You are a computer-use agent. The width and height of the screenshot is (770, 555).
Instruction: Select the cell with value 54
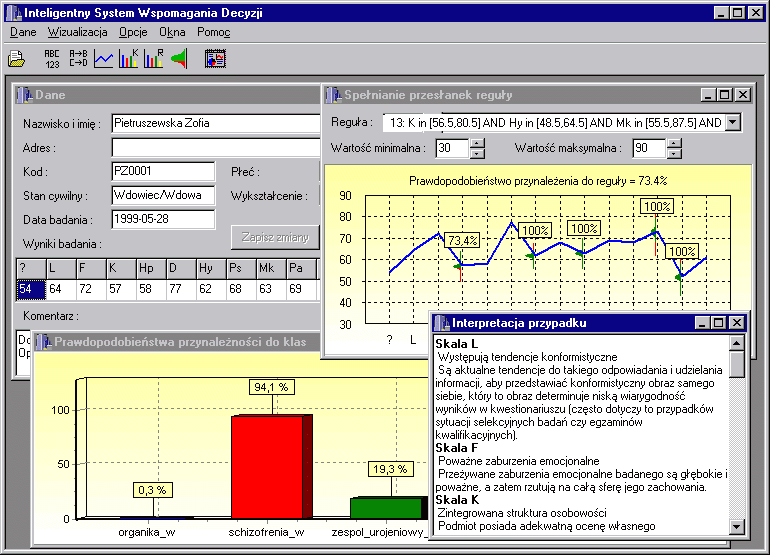coord(30,289)
